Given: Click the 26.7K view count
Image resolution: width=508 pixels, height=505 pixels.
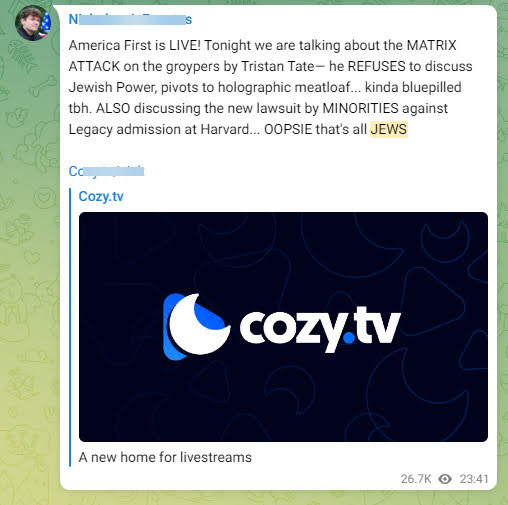Looking at the screenshot, I should point(416,479).
